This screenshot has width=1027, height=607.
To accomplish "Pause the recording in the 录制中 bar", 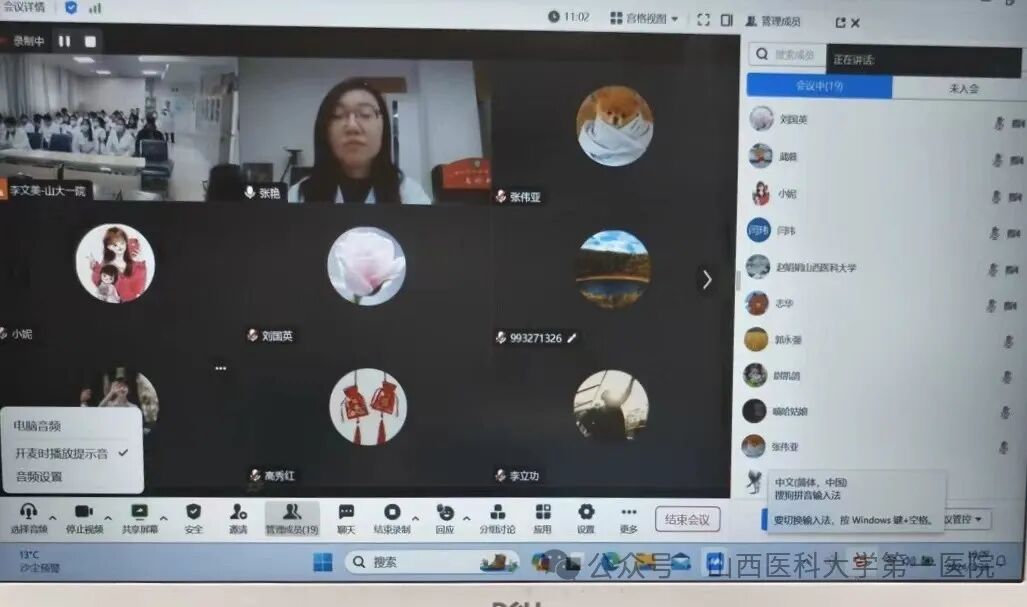I will point(64,41).
